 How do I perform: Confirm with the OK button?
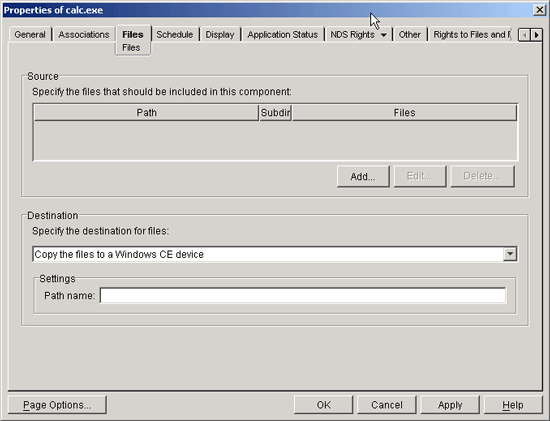pos(323,405)
